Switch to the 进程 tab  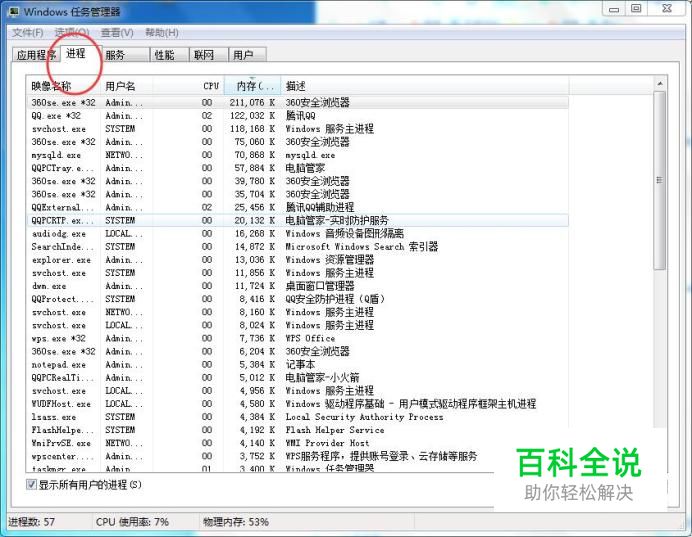point(81,53)
